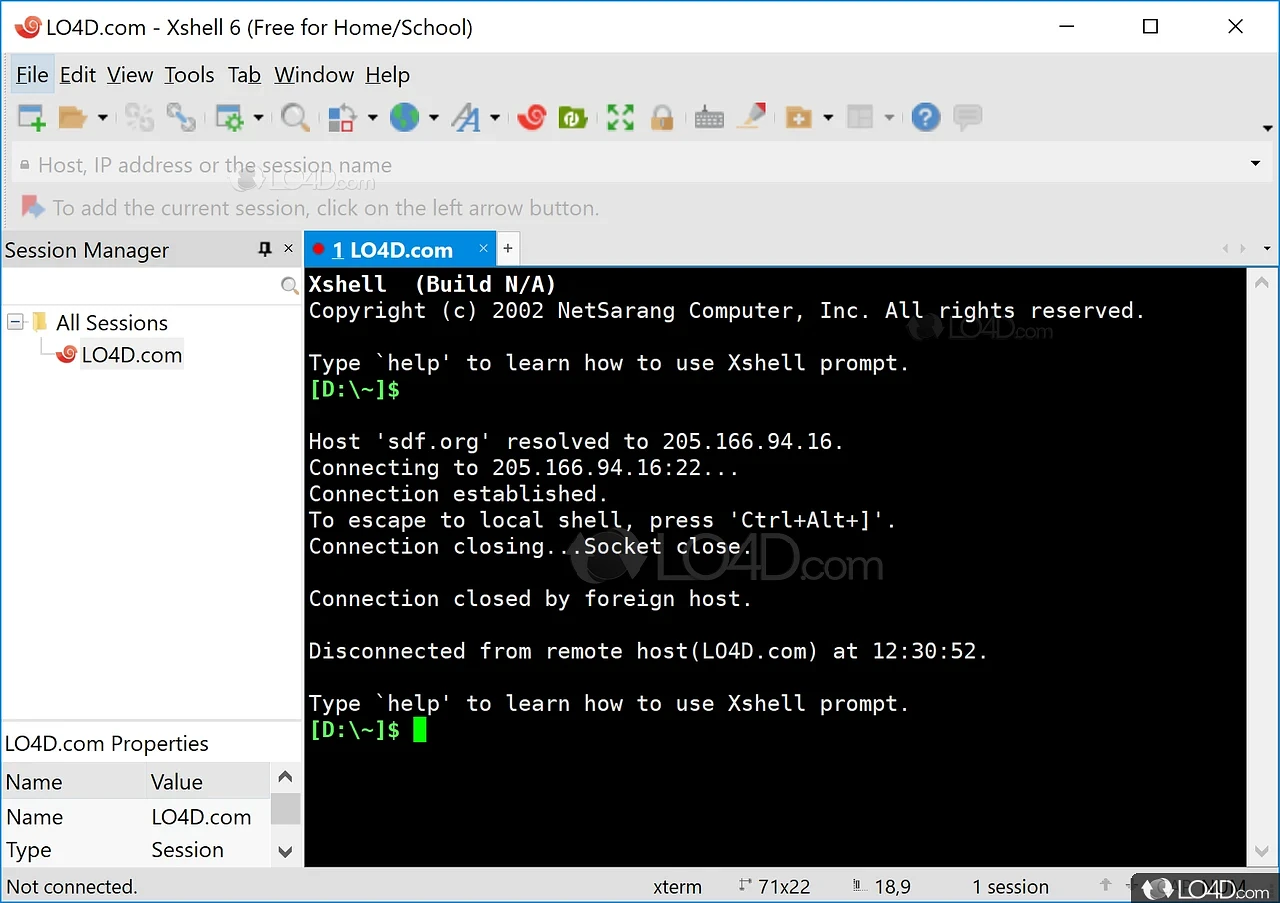This screenshot has height=903, width=1280.
Task: Add a new tab with the plus button
Action: [x=507, y=248]
